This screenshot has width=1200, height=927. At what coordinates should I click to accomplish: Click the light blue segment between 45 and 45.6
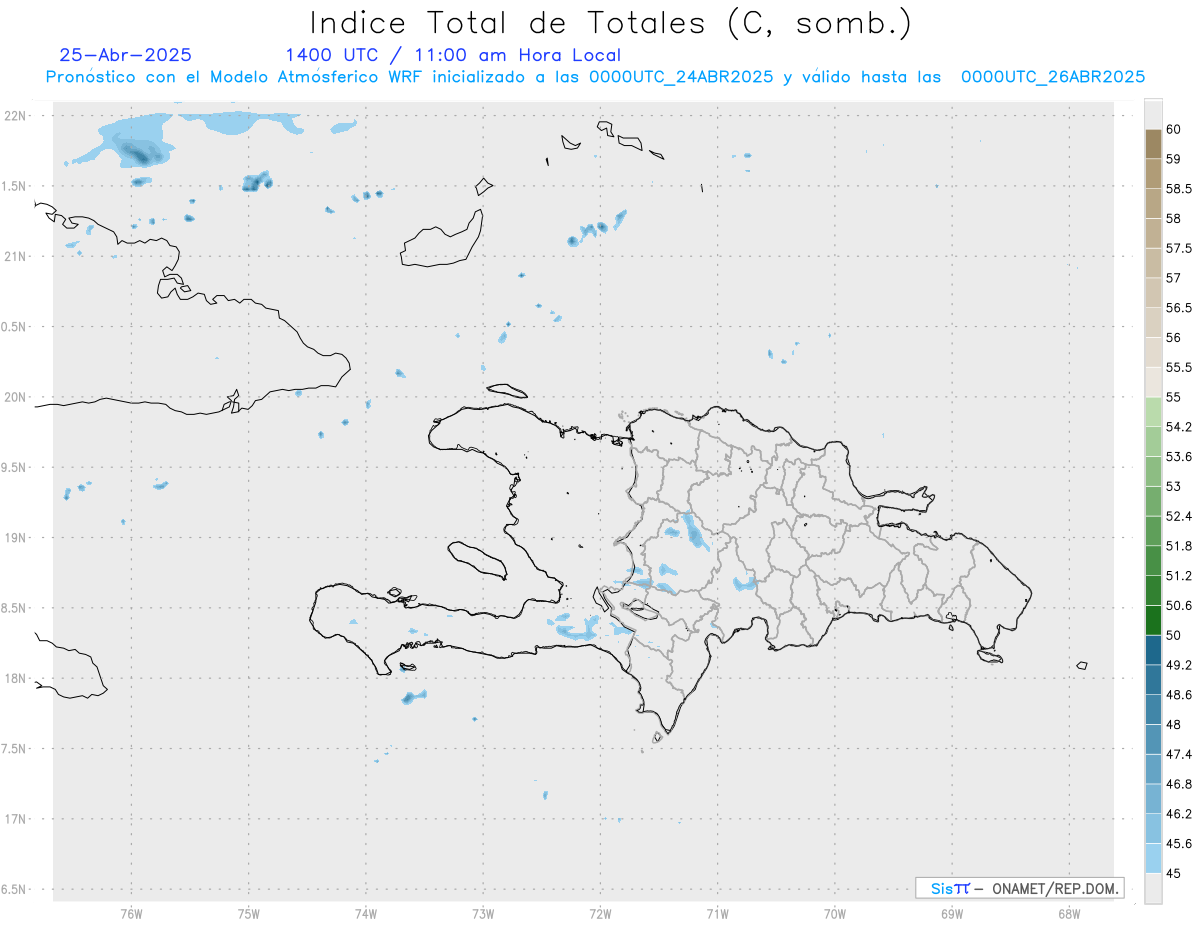click(1153, 858)
